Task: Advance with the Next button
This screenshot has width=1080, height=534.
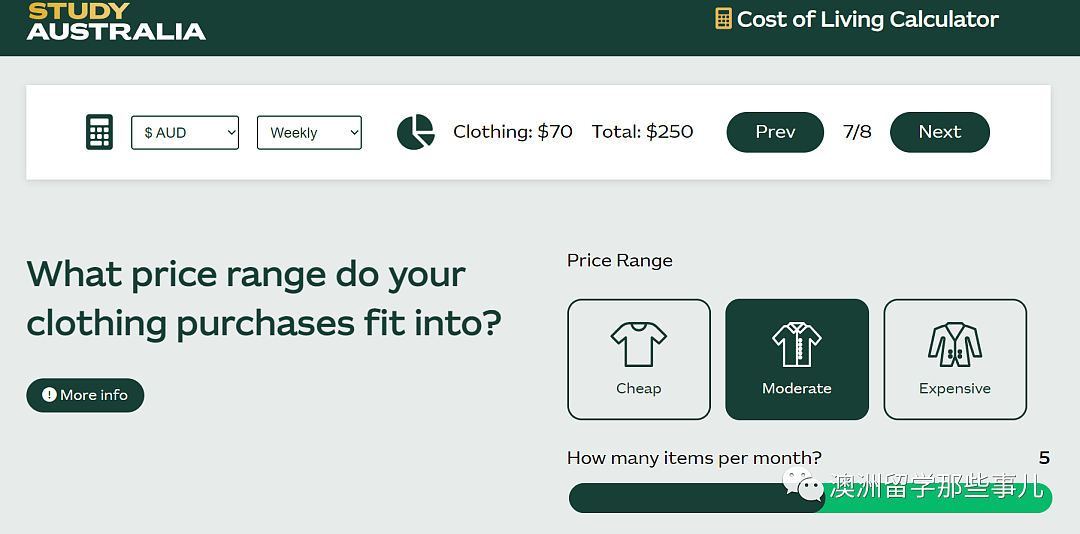Action: [x=939, y=132]
